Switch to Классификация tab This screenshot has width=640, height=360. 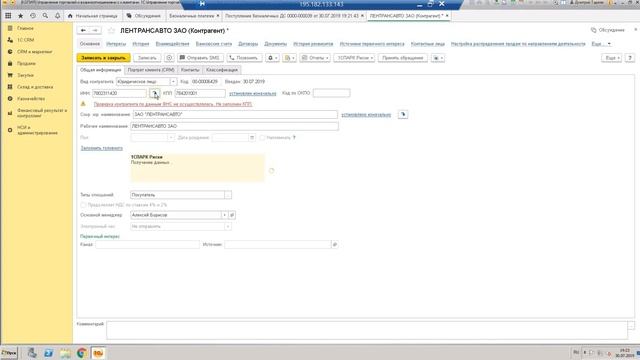(222, 70)
